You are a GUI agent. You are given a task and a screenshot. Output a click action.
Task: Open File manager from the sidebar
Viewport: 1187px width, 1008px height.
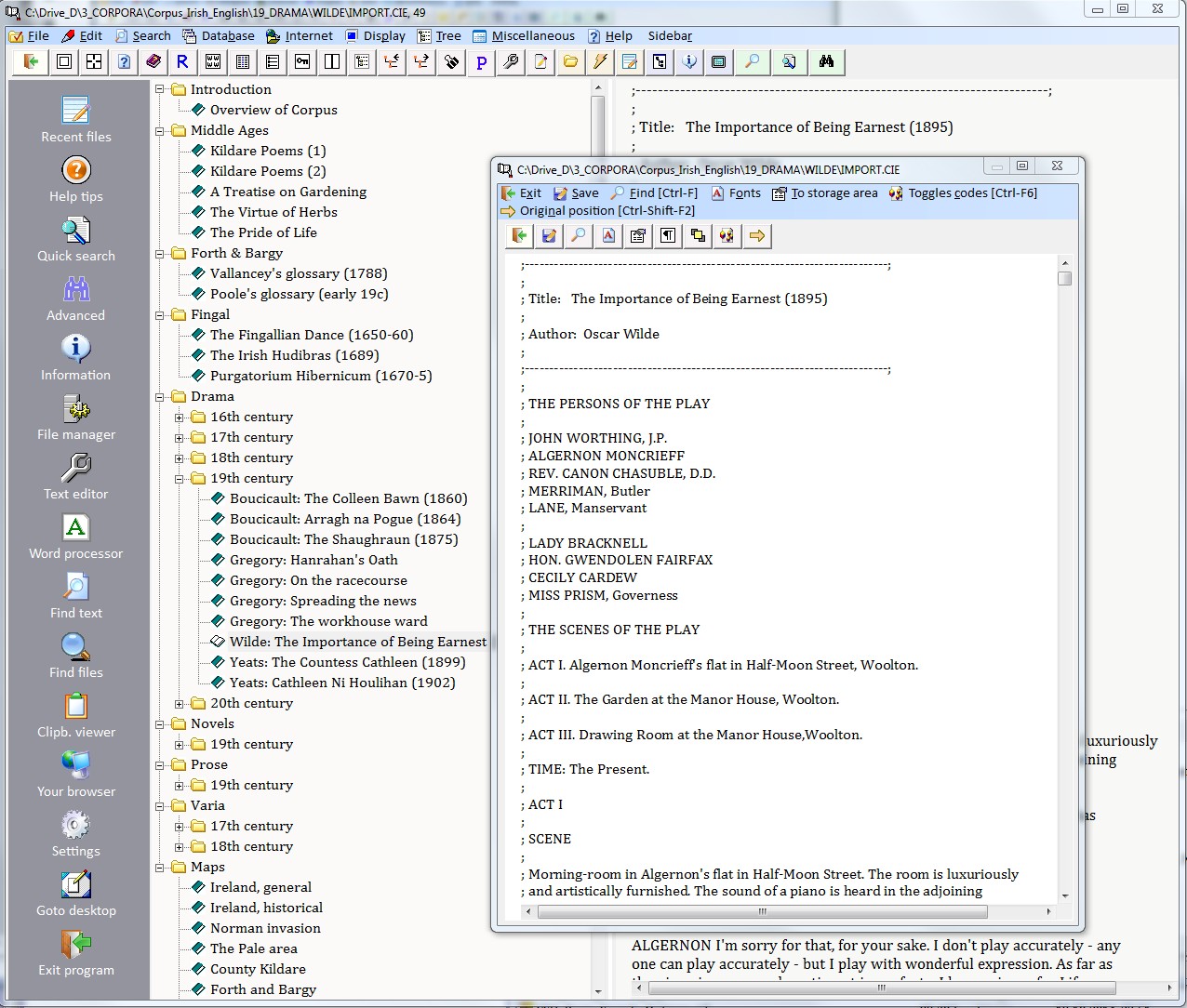[75, 409]
